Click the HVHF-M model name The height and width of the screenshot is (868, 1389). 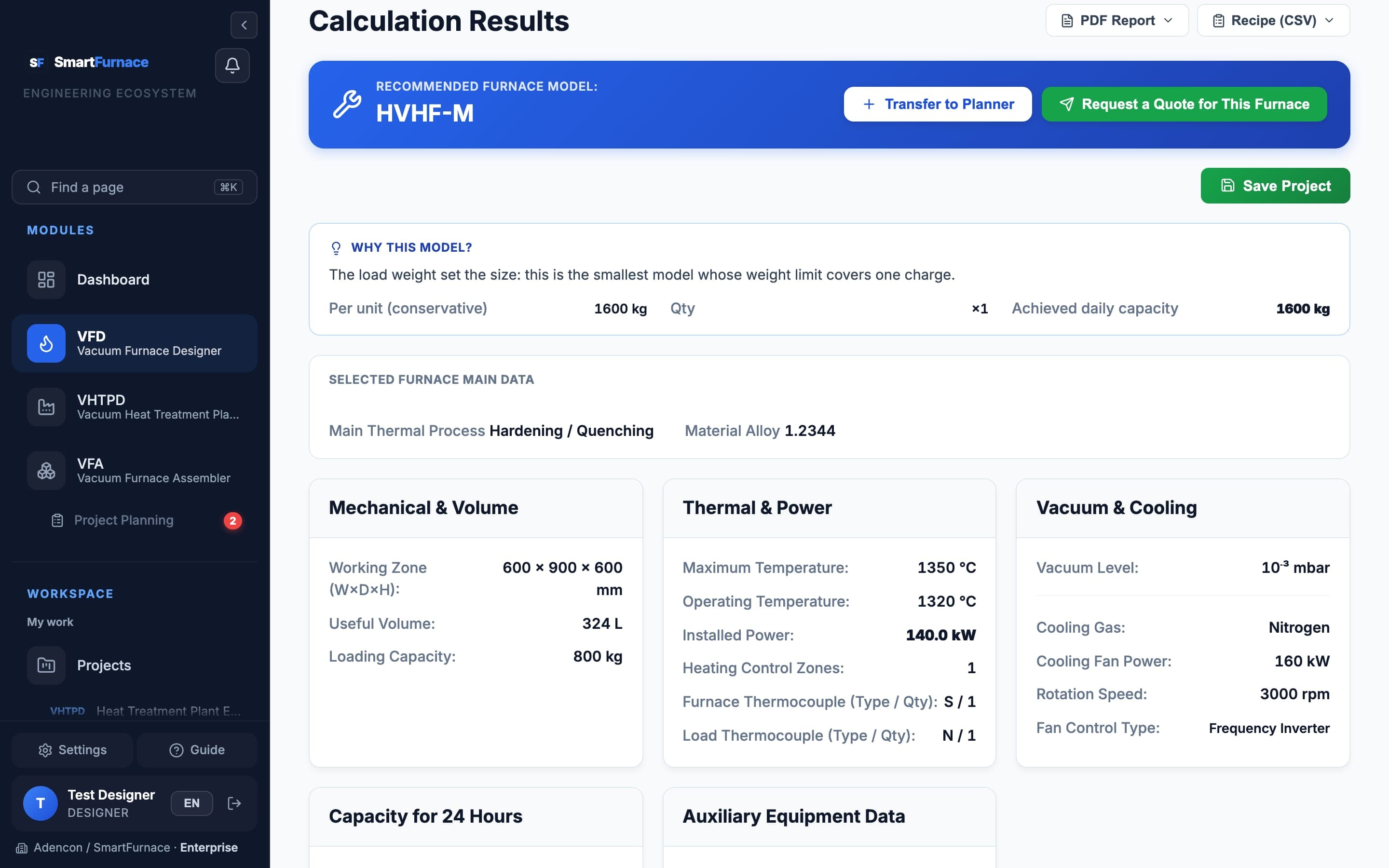(425, 113)
